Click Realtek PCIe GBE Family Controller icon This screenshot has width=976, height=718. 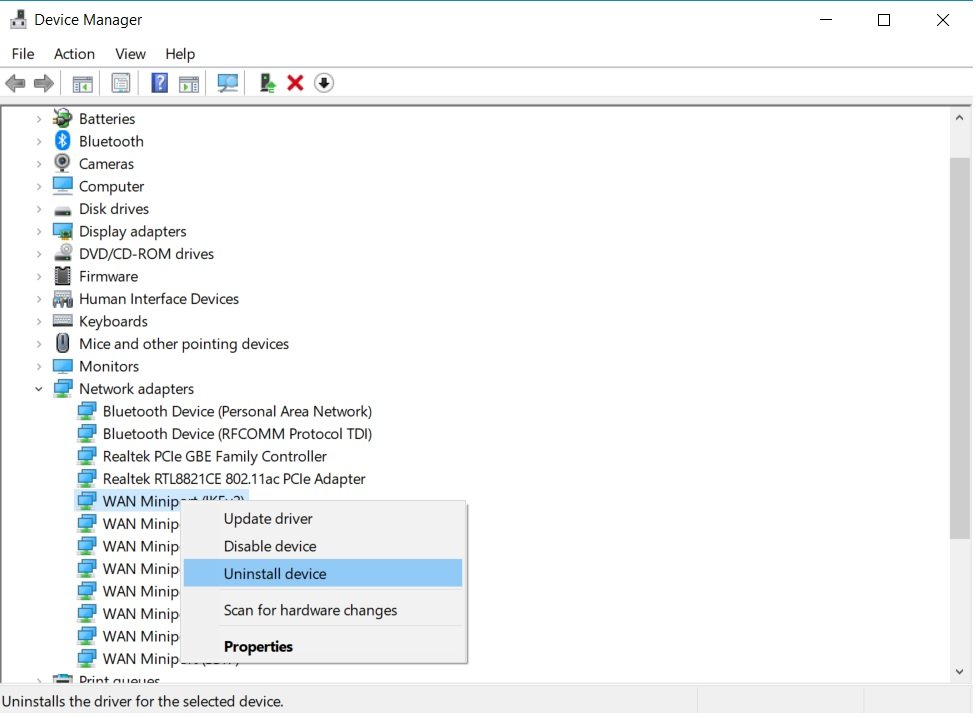point(87,455)
